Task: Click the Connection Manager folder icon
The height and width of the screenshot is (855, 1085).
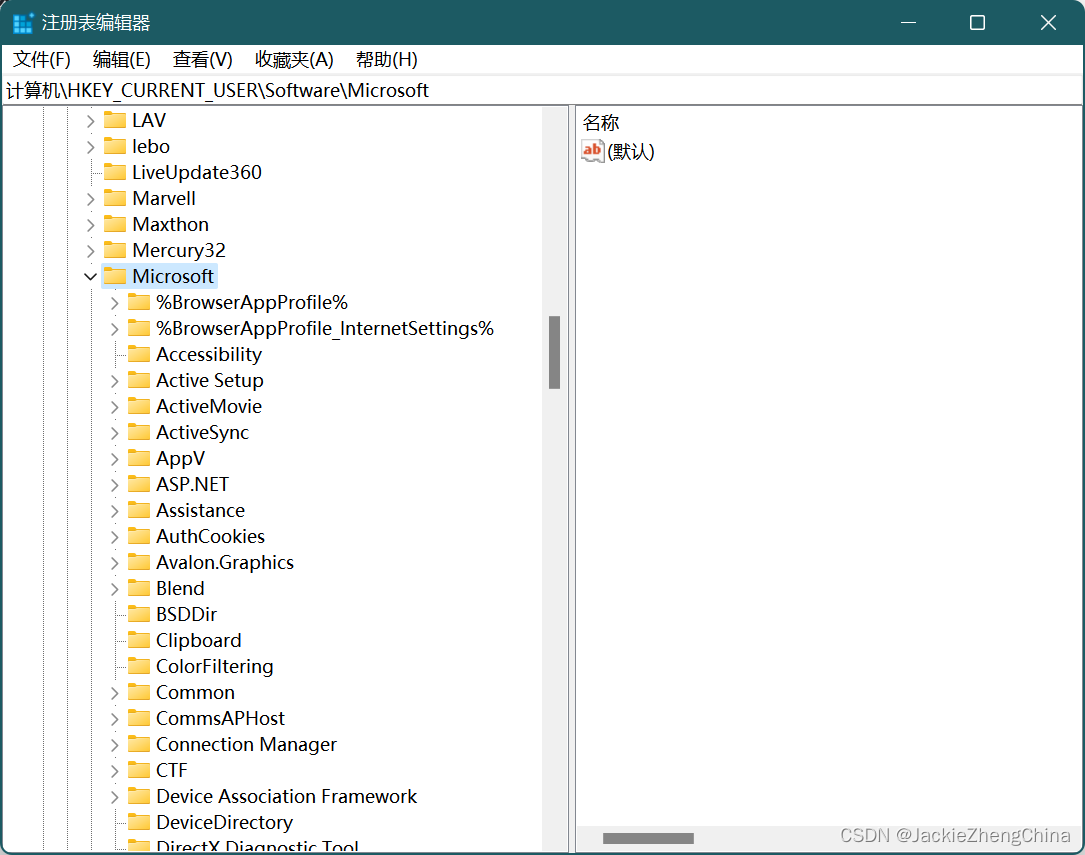Action: point(139,744)
